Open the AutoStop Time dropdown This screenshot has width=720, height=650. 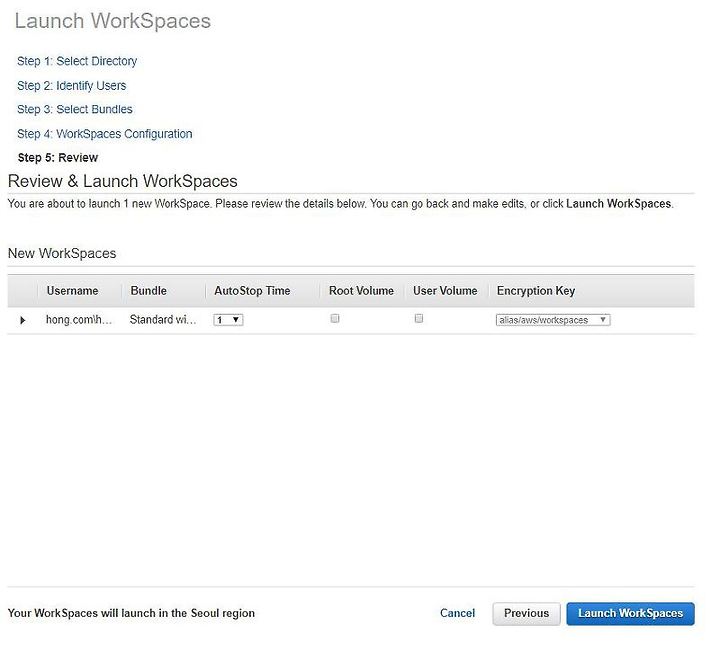228,320
